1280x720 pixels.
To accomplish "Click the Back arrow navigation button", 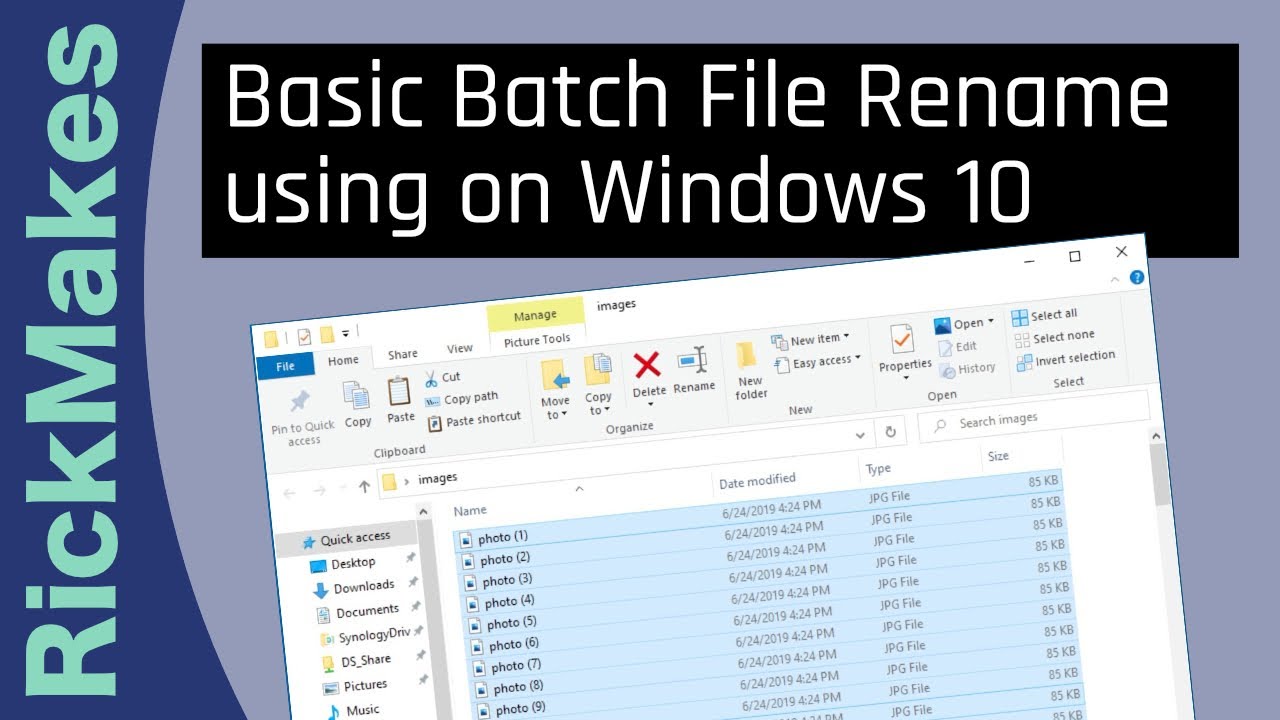I will coord(290,493).
